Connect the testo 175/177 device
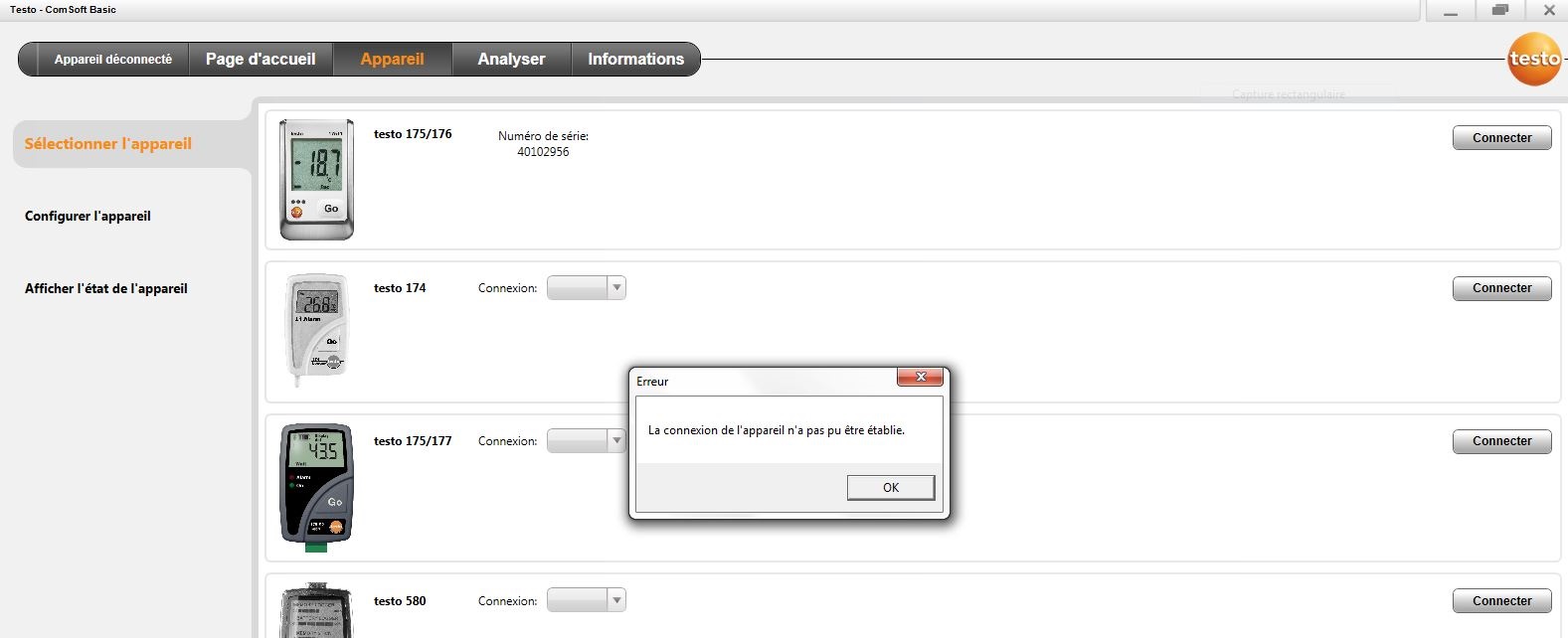This screenshot has height=638, width=1568. pos(1501,441)
